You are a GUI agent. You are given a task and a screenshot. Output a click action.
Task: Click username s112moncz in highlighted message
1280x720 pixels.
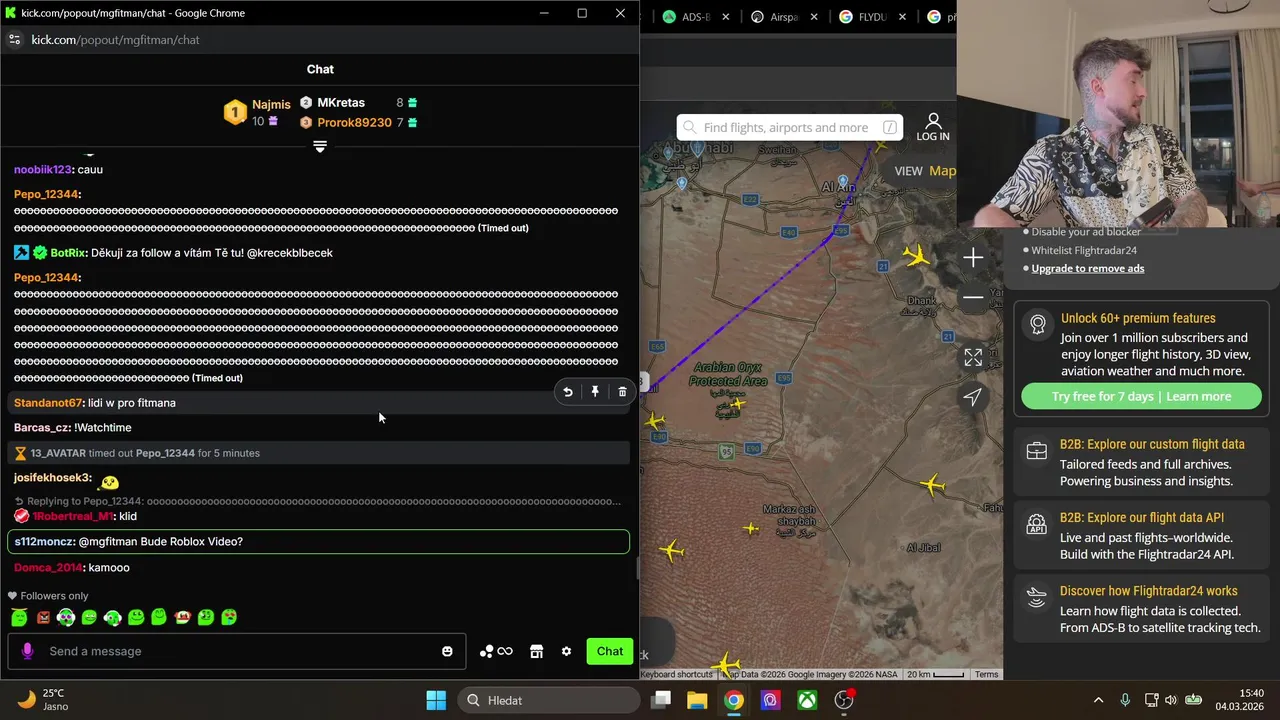44,541
